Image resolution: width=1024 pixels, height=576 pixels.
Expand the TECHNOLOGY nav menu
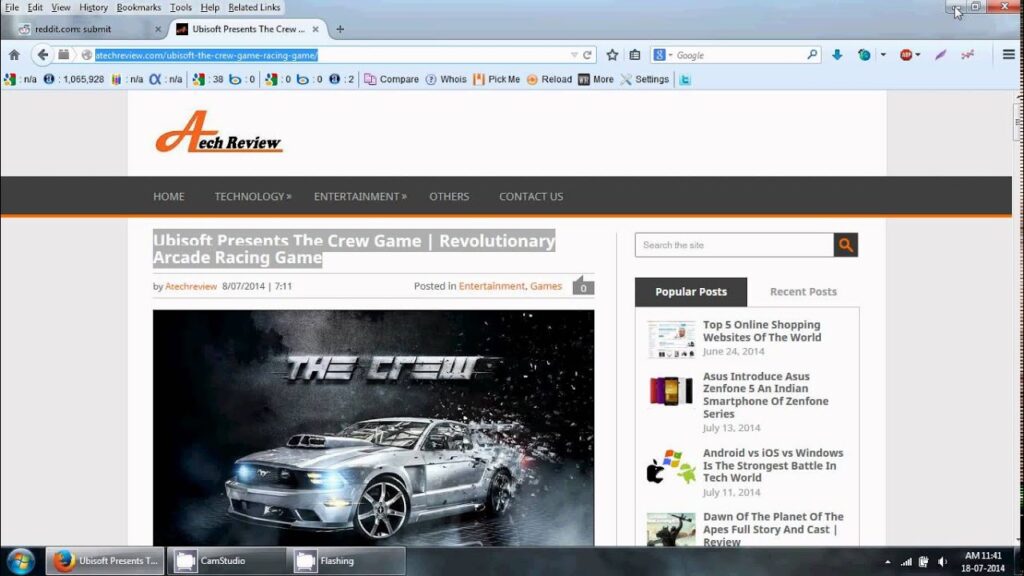253,197
